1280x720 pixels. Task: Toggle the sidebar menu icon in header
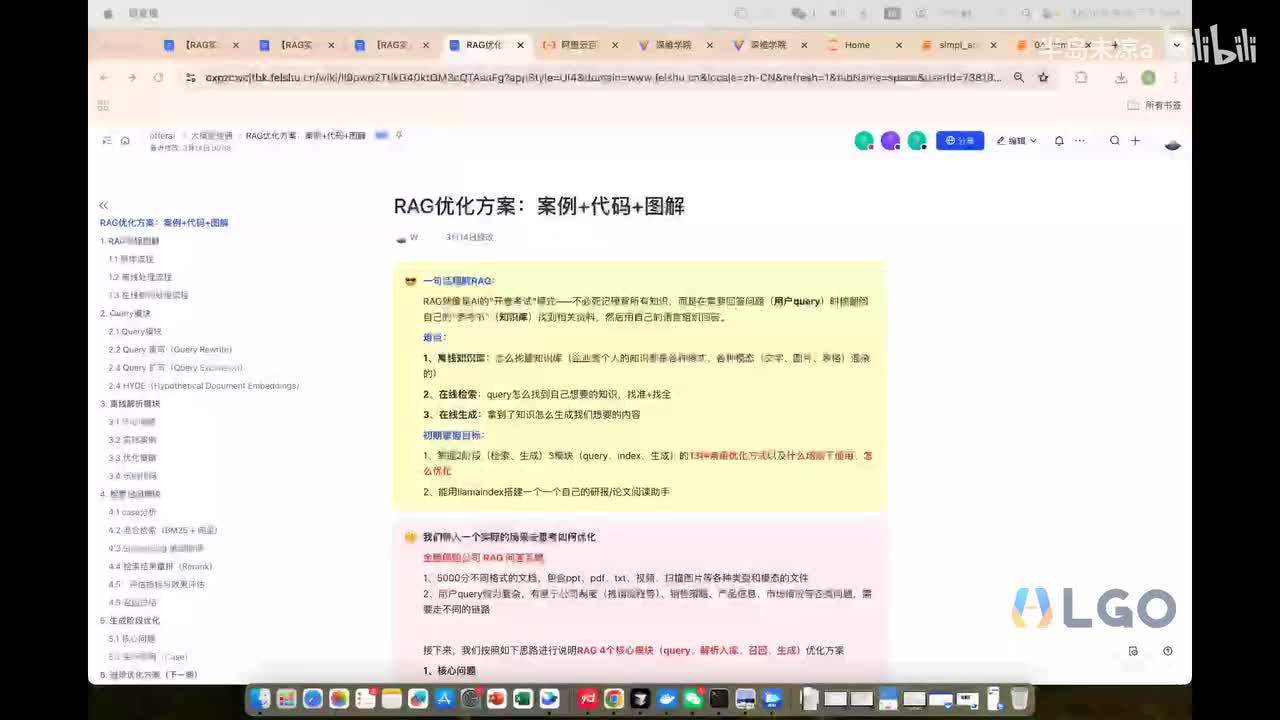(107, 141)
